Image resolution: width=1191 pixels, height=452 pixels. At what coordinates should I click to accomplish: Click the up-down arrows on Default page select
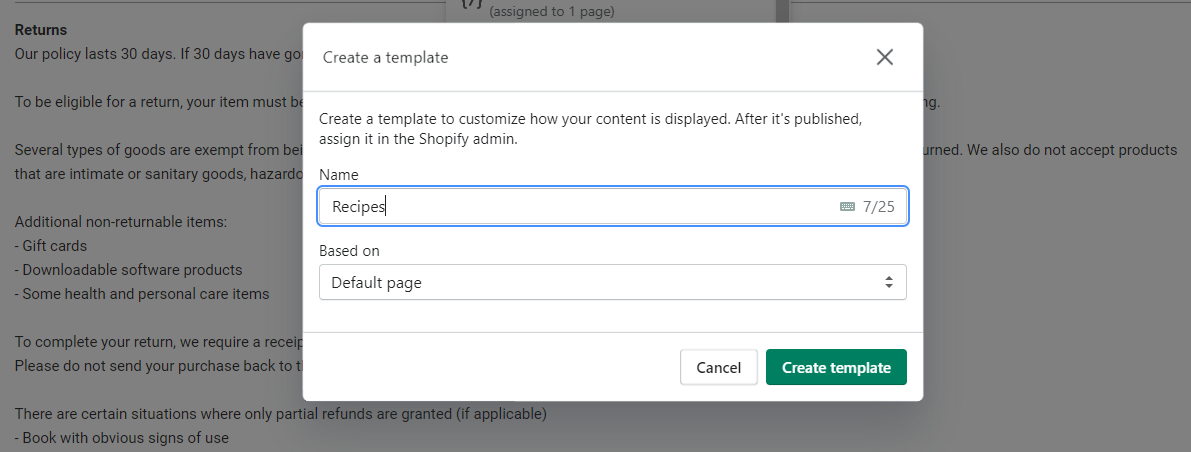click(x=888, y=282)
